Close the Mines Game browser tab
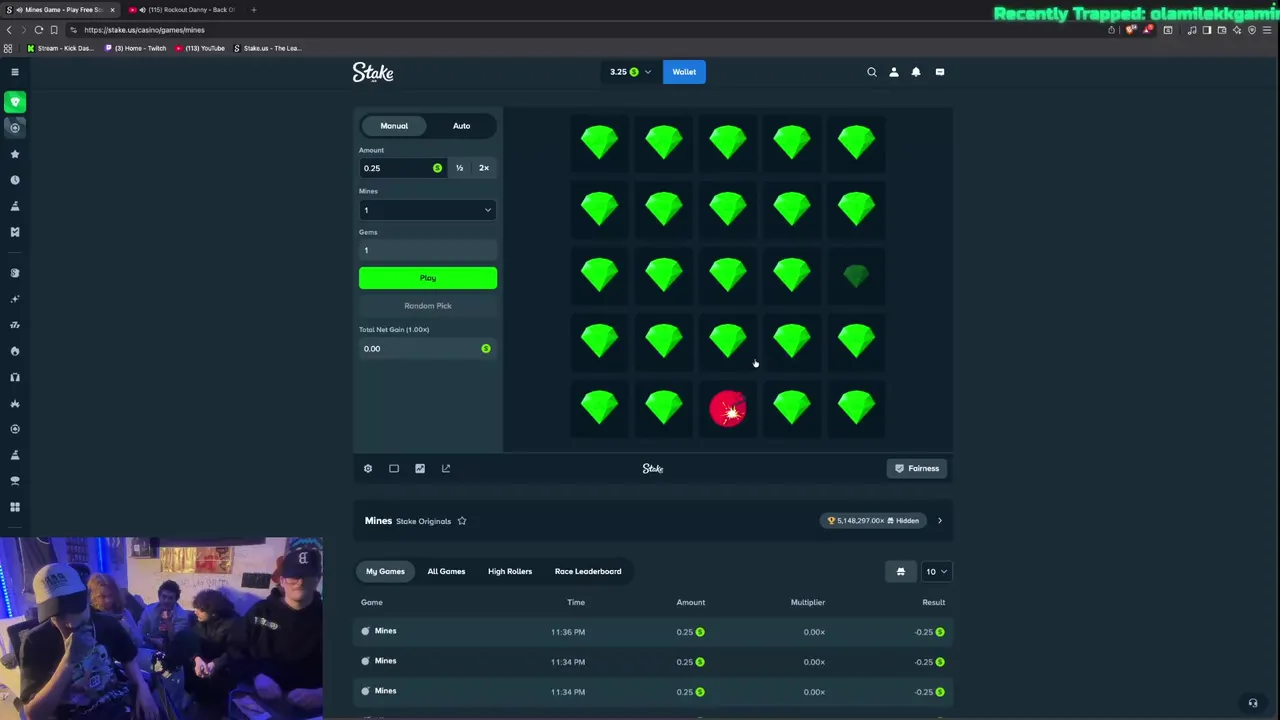This screenshot has height=720, width=1280. point(112,10)
